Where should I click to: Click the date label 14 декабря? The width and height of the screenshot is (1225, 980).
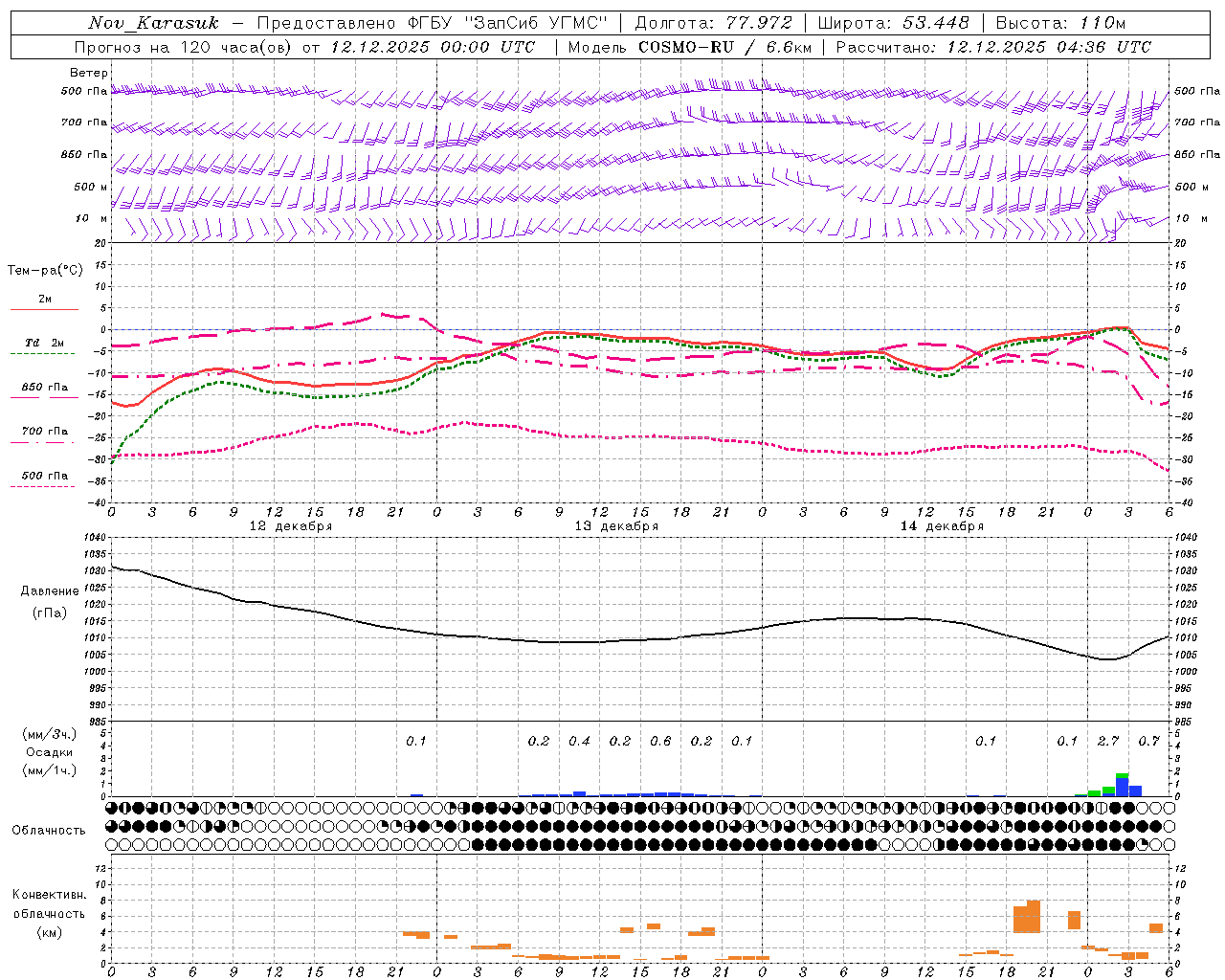click(942, 526)
